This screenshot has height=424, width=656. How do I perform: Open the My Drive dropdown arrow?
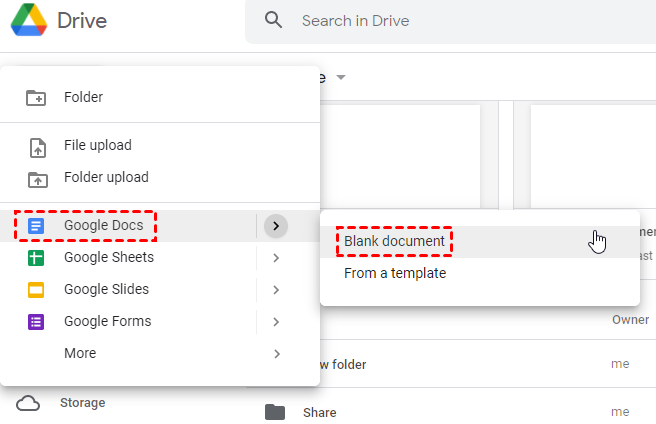(341, 78)
